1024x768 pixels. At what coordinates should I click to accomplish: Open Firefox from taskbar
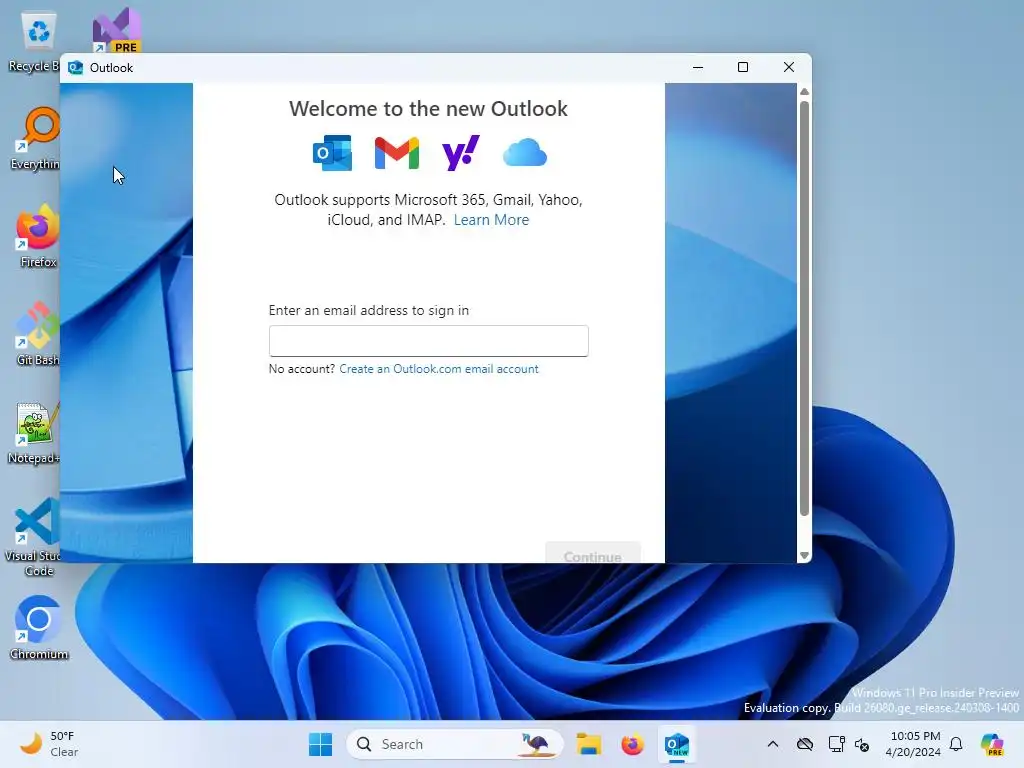point(632,744)
